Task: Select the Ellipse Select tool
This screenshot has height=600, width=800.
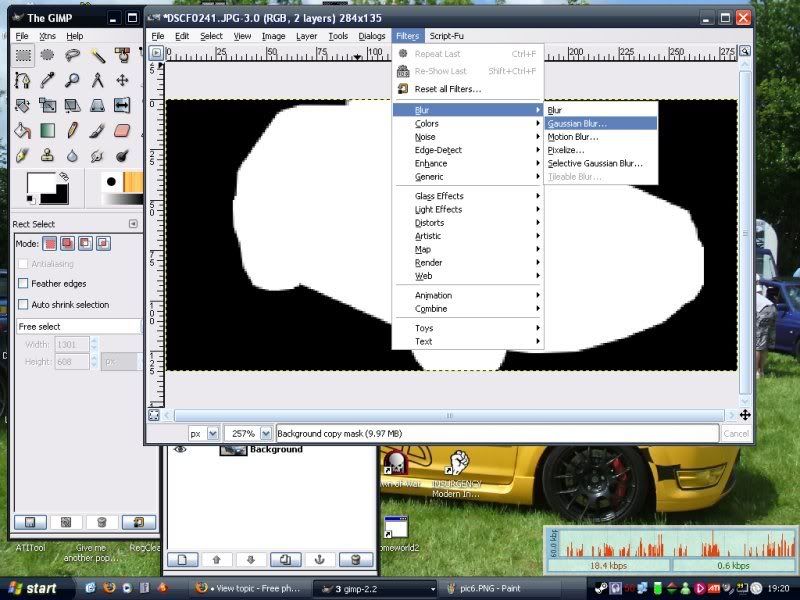Action: tap(47, 55)
